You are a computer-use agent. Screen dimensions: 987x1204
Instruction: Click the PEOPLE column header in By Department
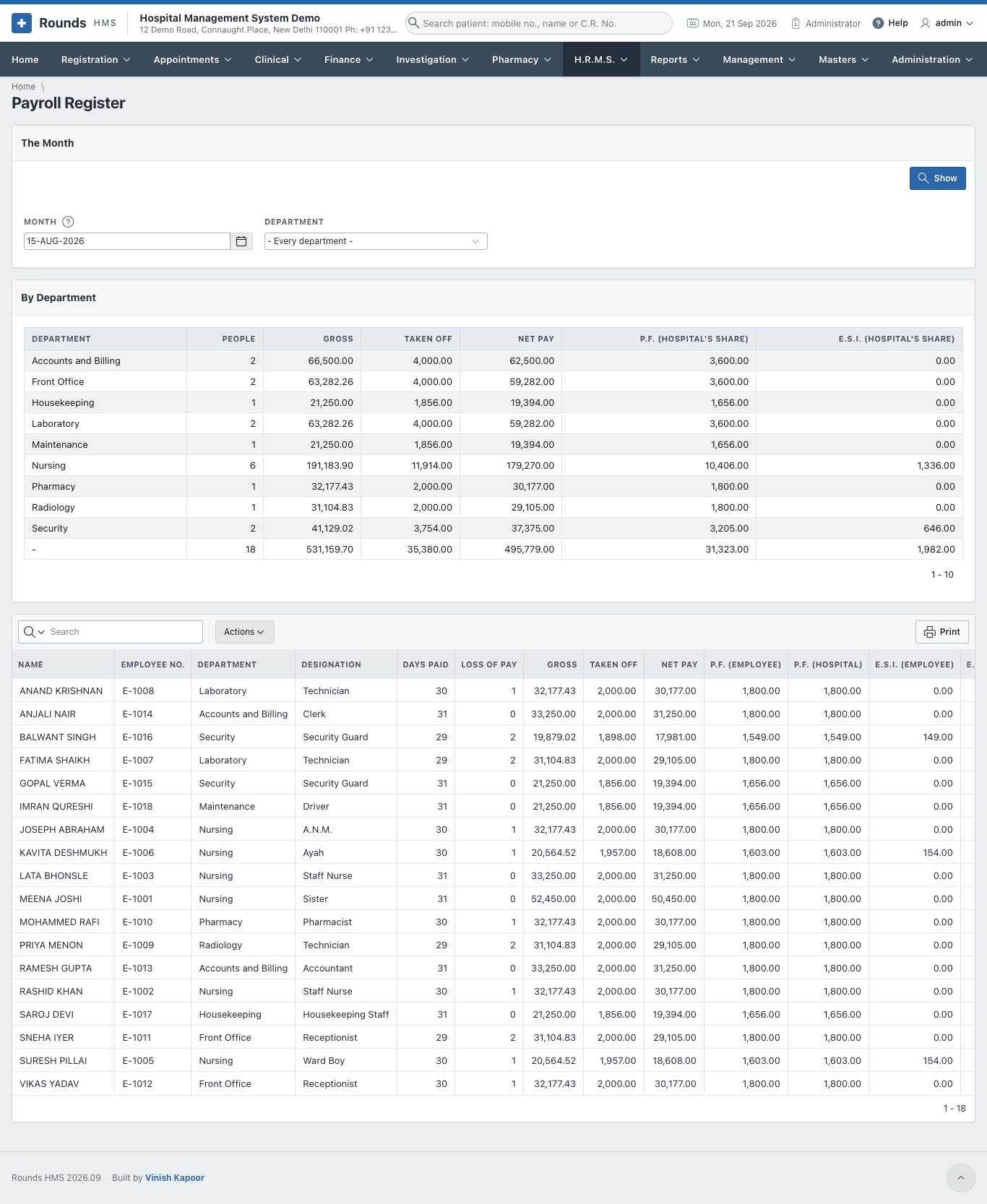click(x=238, y=339)
